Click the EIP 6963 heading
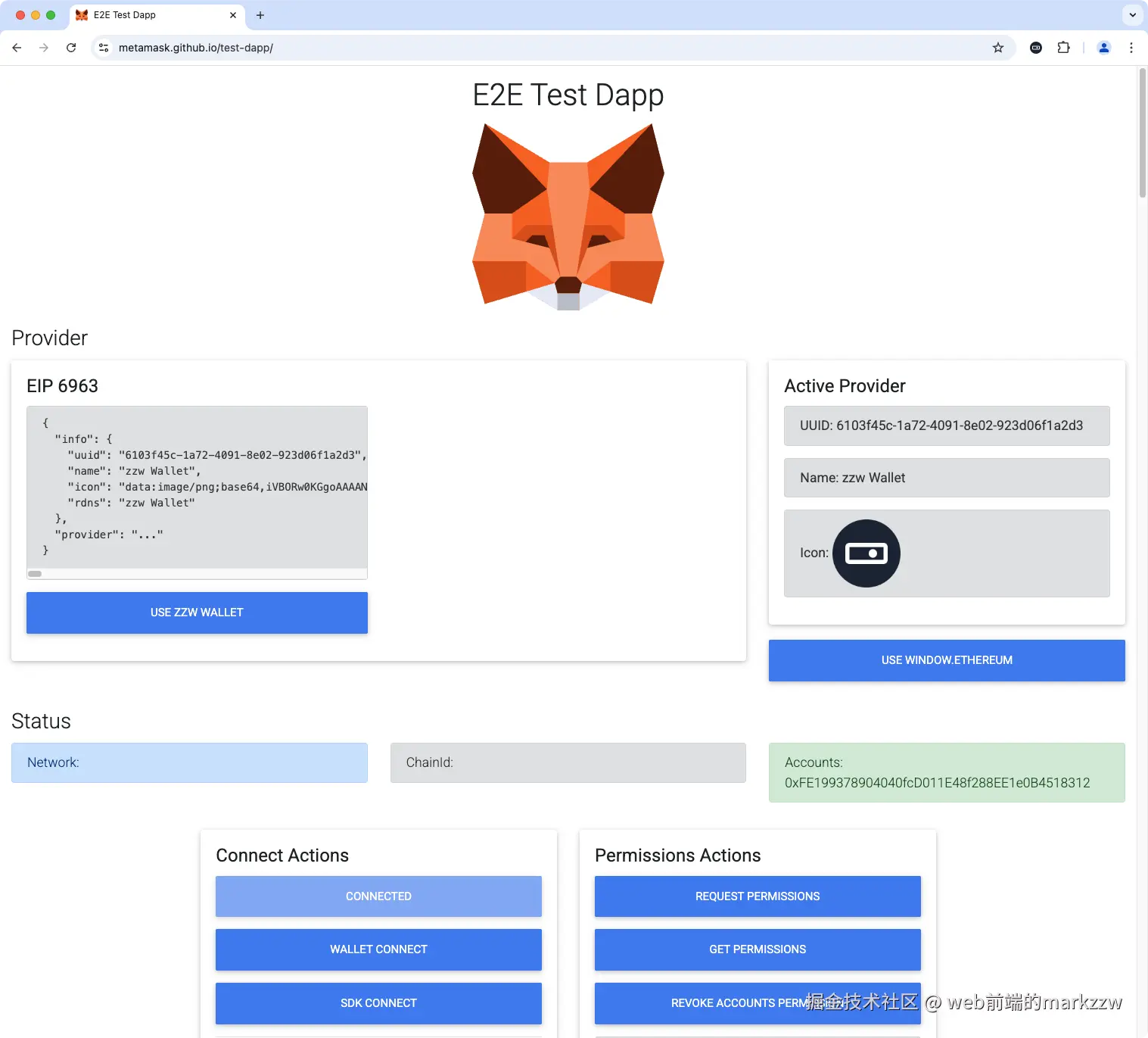 coord(62,386)
